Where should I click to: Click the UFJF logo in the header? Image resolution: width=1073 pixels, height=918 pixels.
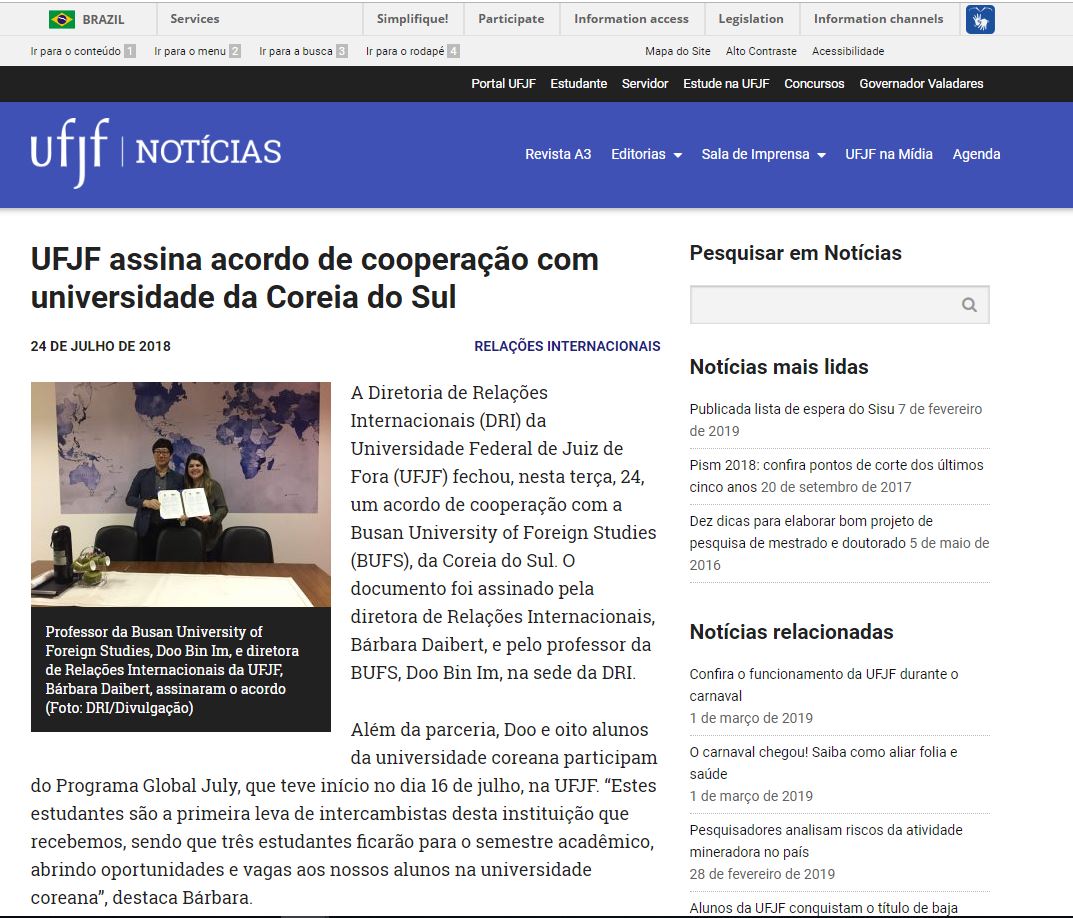tap(70, 153)
